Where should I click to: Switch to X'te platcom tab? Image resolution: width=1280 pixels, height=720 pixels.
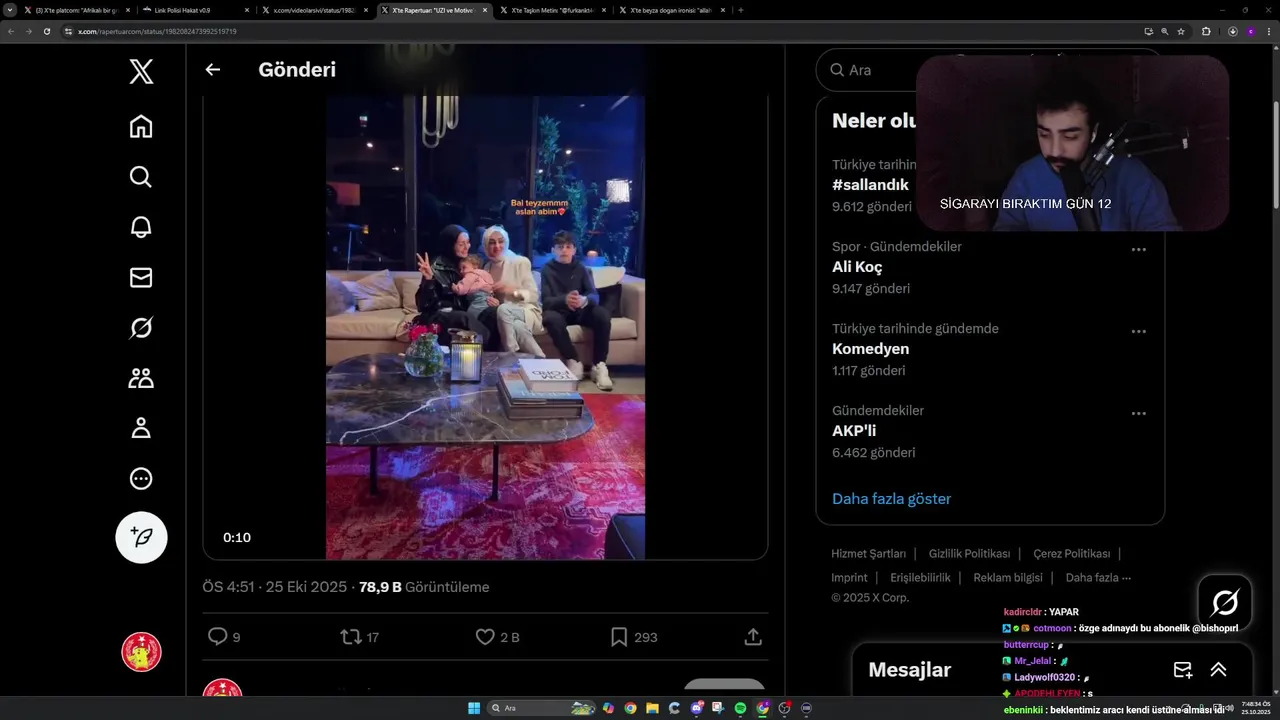pyautogui.click(x=76, y=10)
